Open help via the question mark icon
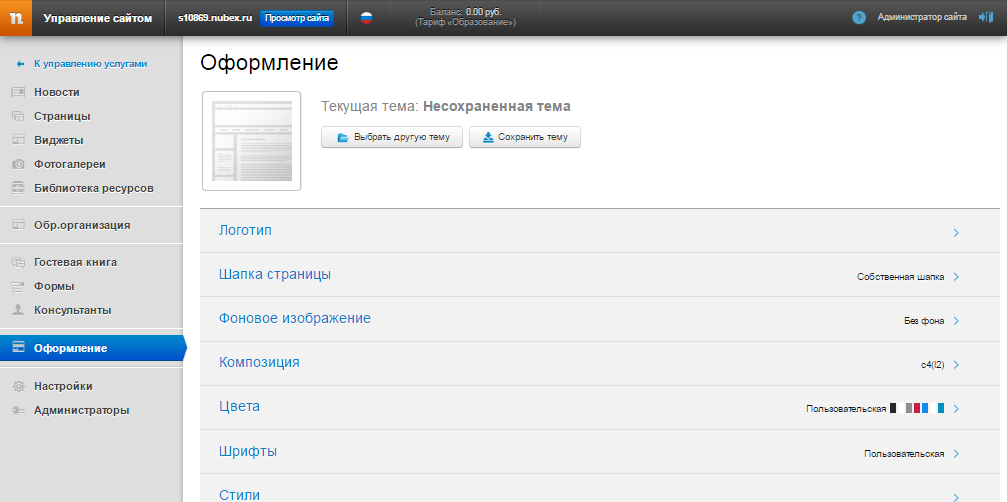 [859, 18]
